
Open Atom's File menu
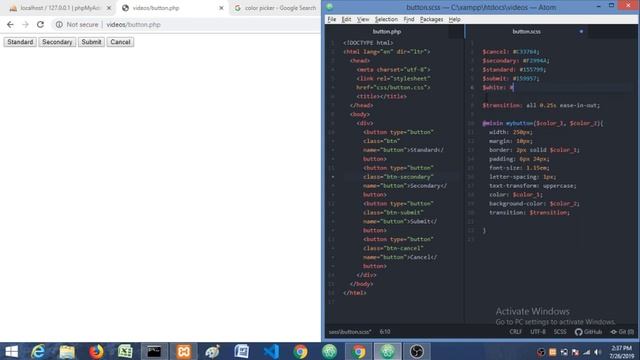332,19
